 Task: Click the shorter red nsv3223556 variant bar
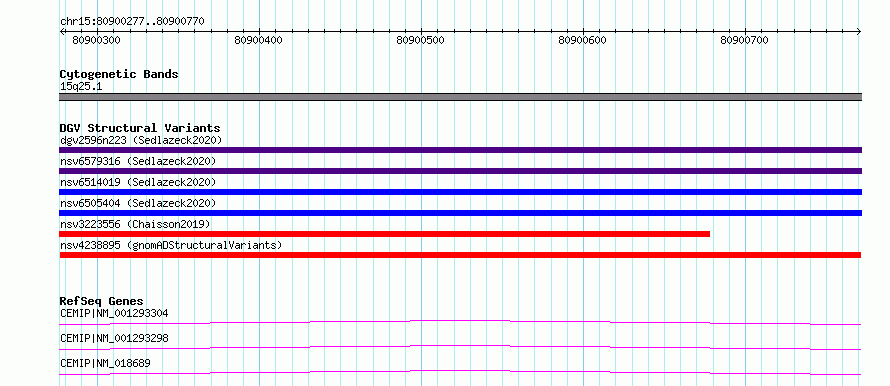click(x=385, y=234)
